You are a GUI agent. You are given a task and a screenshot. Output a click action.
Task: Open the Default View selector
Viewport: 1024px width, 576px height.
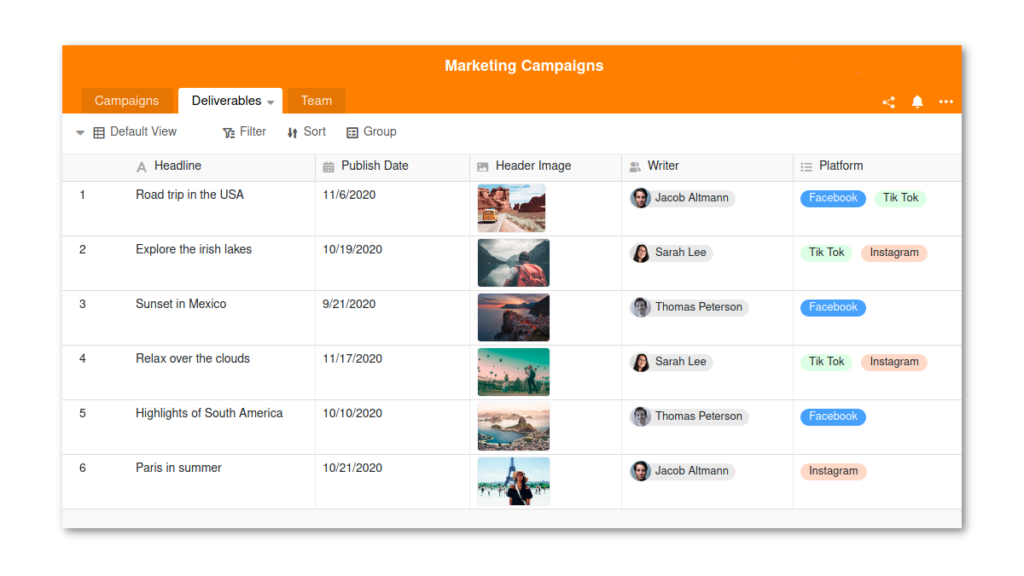[x=135, y=132]
